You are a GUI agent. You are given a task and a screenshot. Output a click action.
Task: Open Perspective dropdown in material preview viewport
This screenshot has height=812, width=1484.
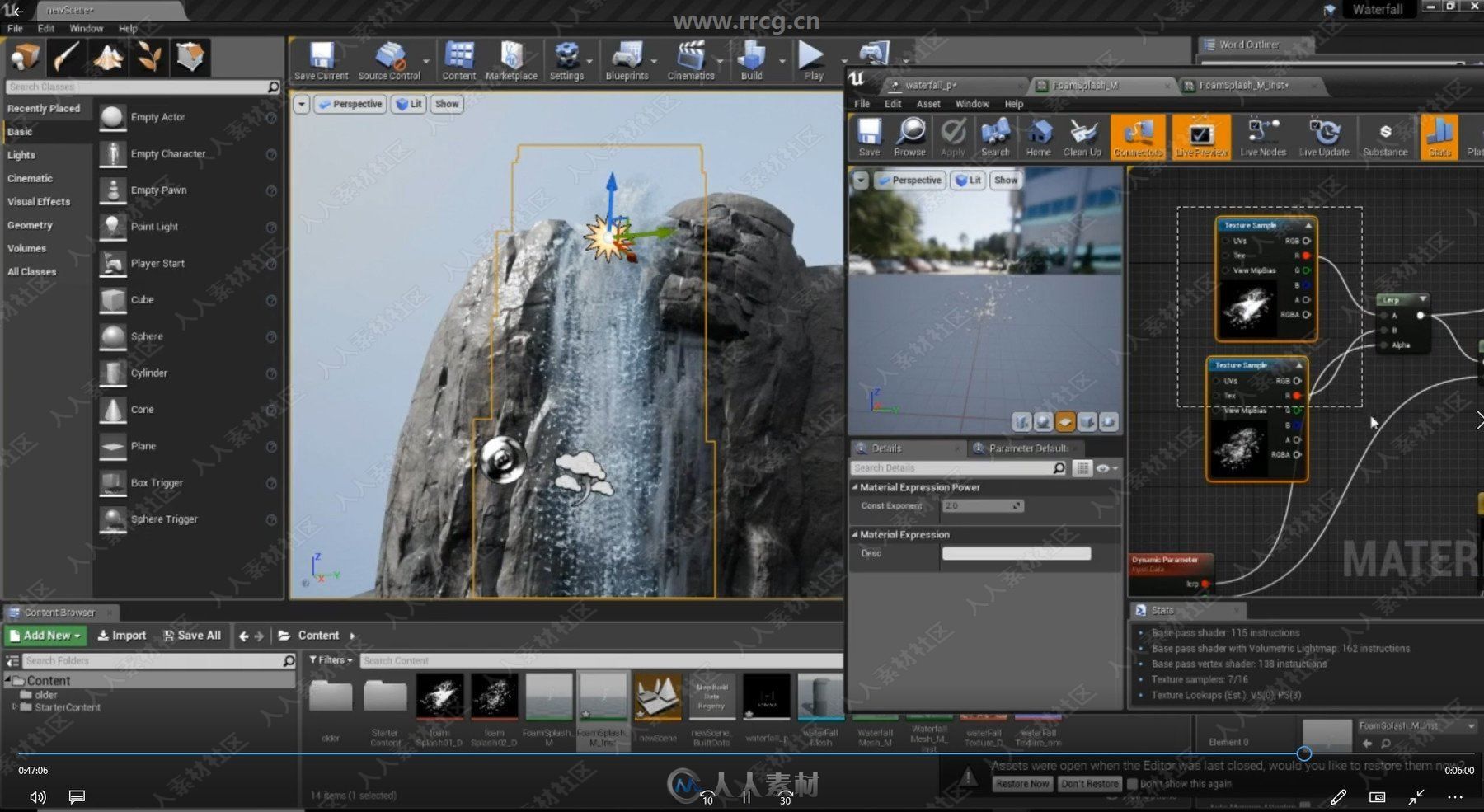click(909, 180)
